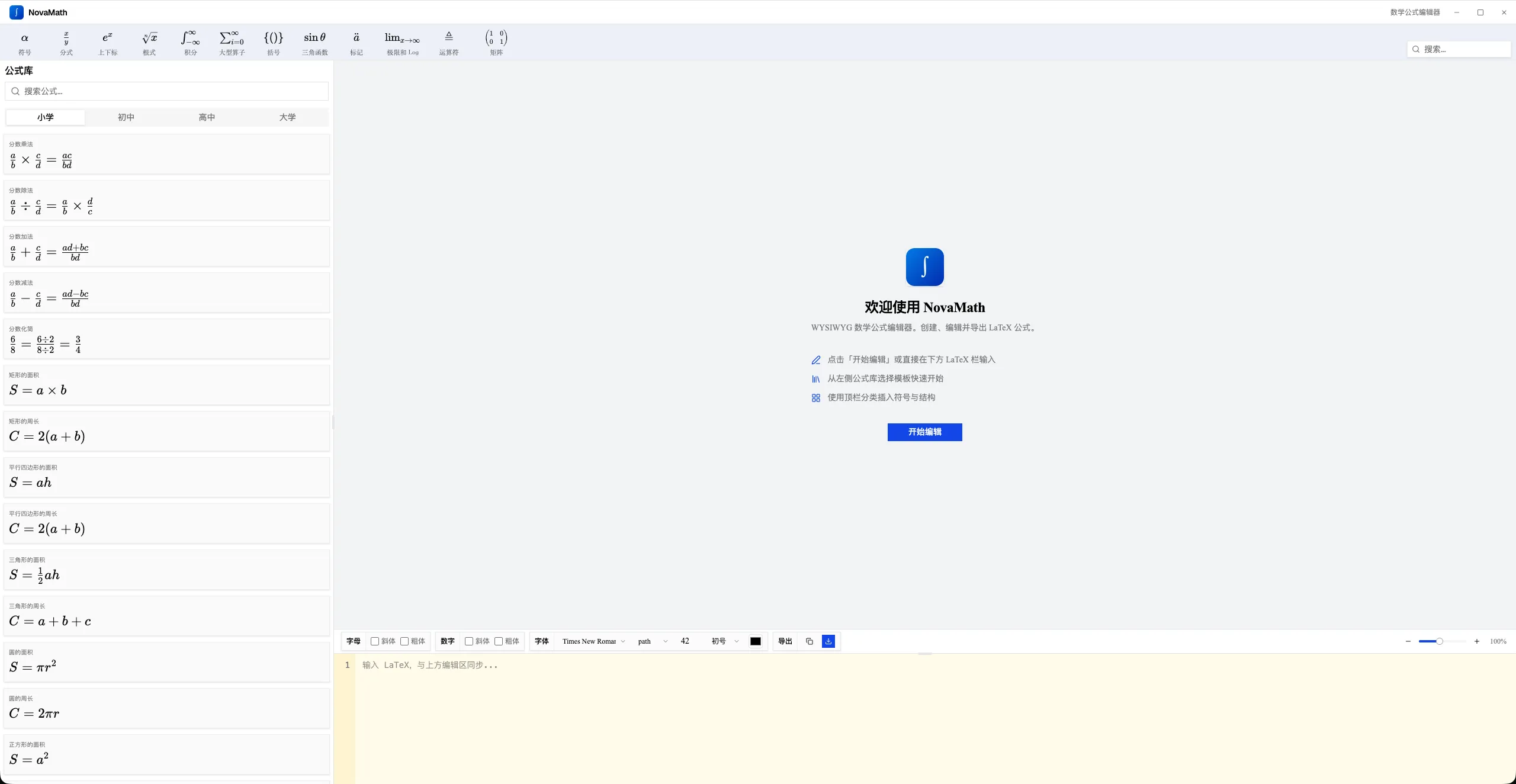Click the magnifier in formula search box

15,91
